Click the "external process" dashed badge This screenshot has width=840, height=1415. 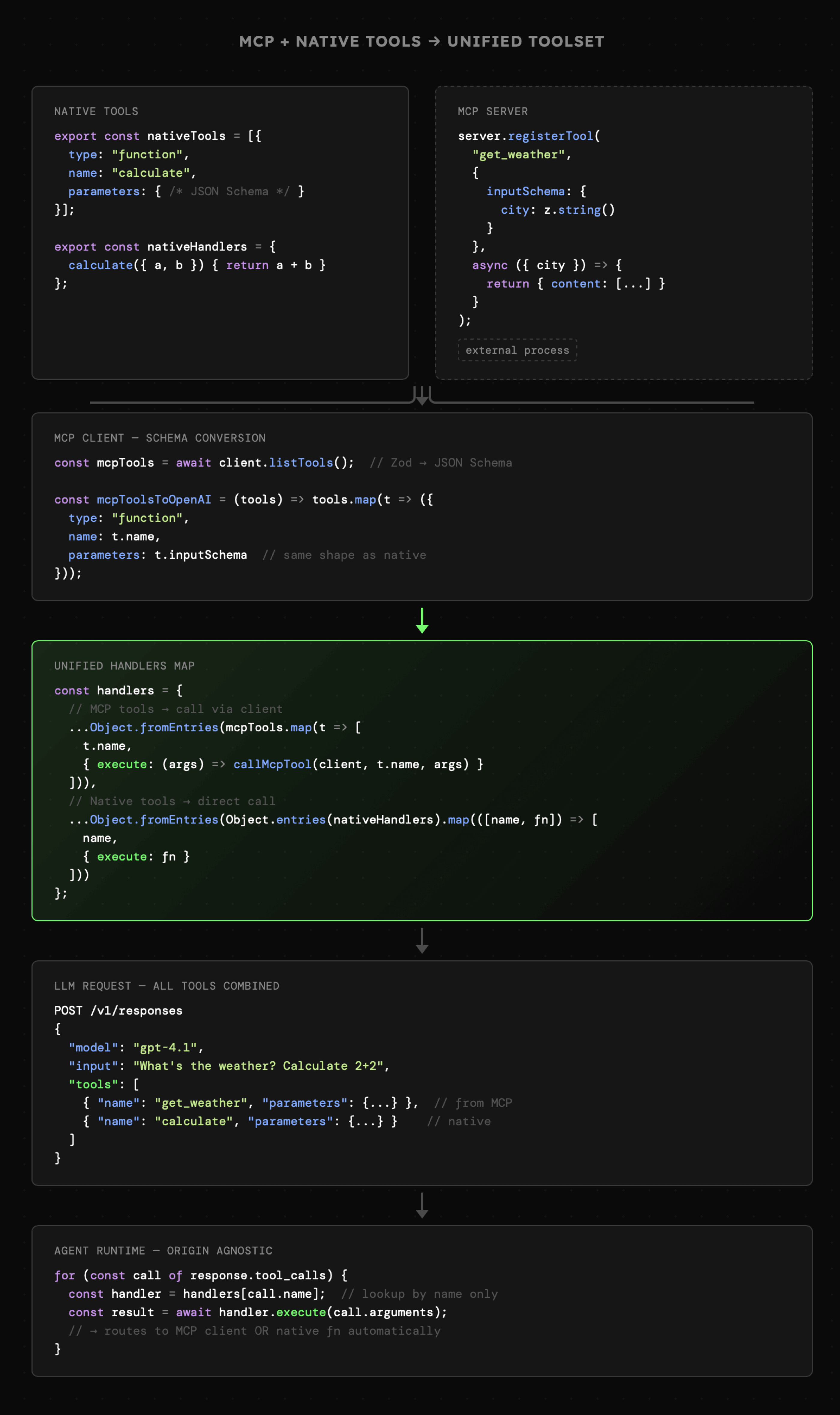(517, 350)
